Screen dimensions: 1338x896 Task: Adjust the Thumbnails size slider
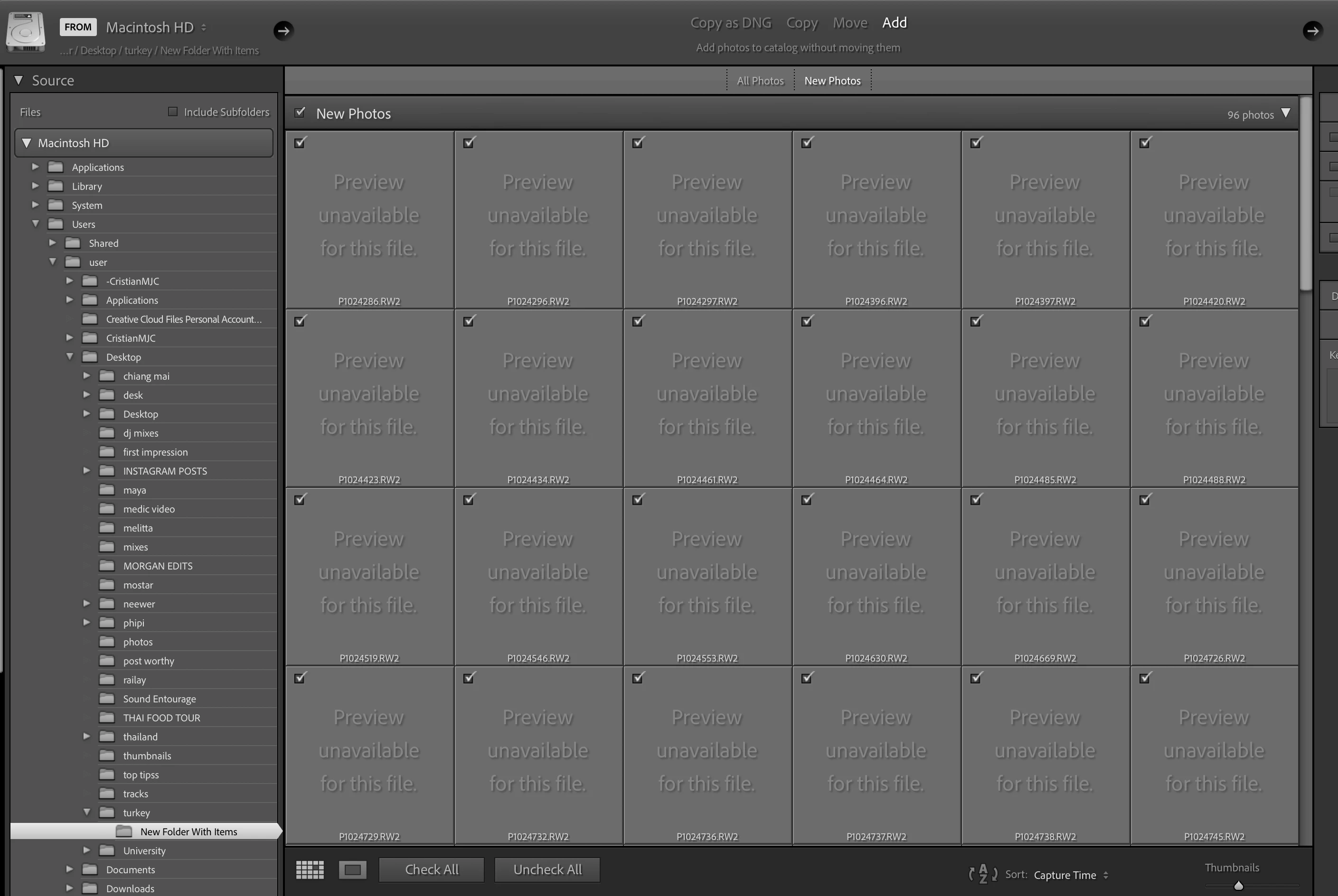click(x=1238, y=886)
